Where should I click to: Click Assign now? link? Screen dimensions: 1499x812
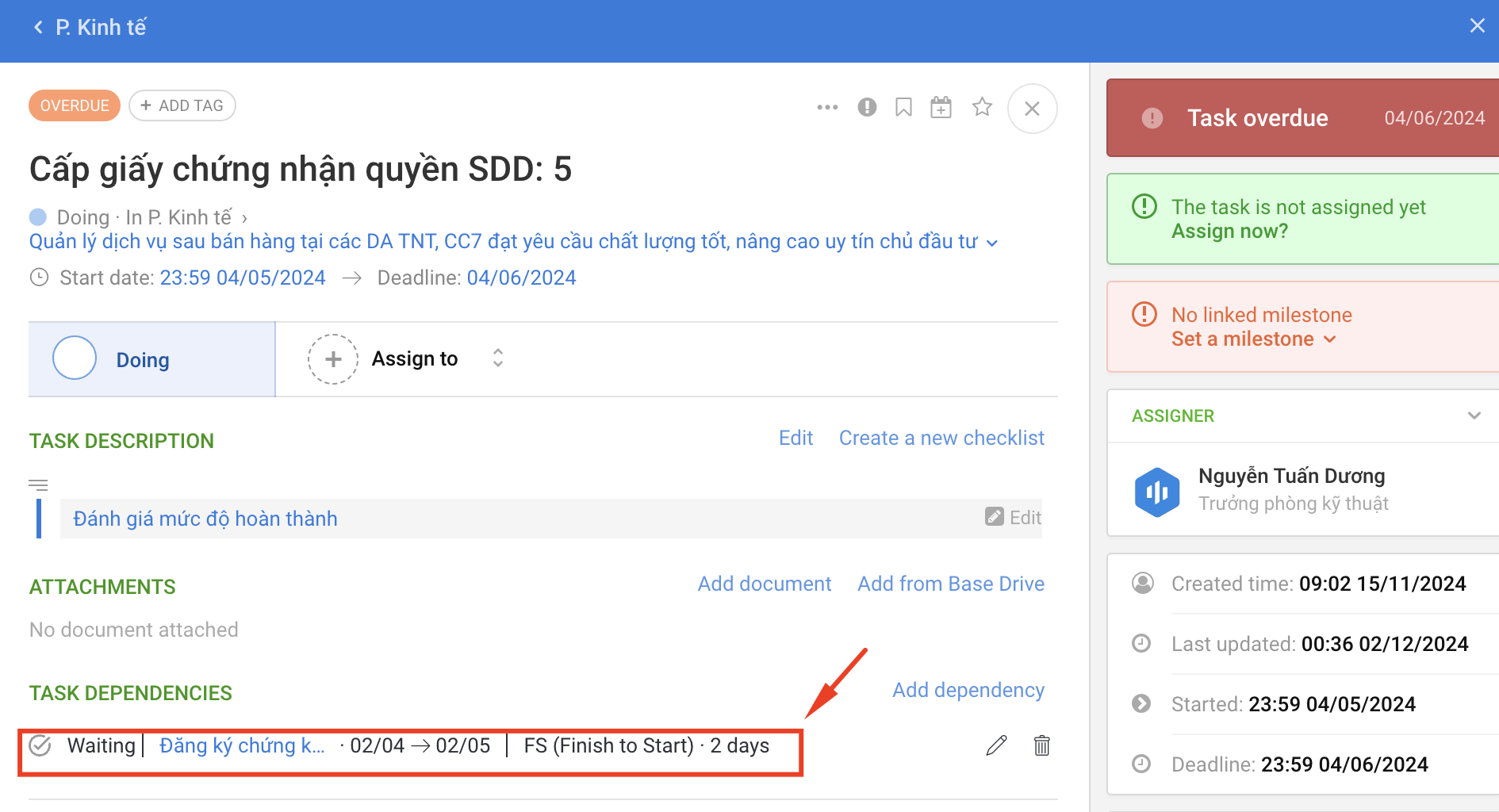pos(1230,231)
